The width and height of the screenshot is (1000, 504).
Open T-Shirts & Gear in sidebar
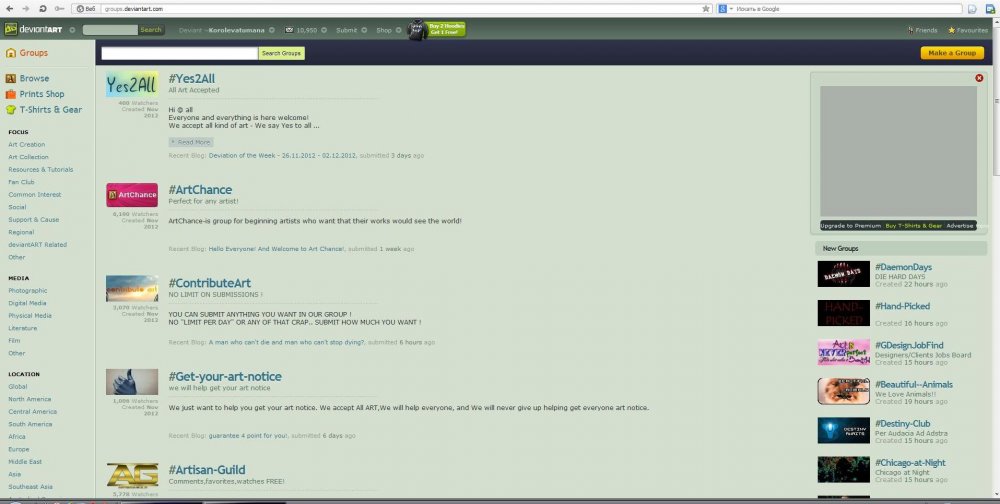click(44, 109)
